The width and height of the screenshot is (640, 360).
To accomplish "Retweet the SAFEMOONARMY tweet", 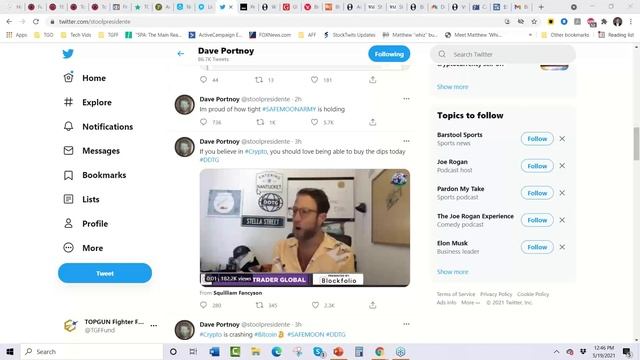I will pos(260,122).
